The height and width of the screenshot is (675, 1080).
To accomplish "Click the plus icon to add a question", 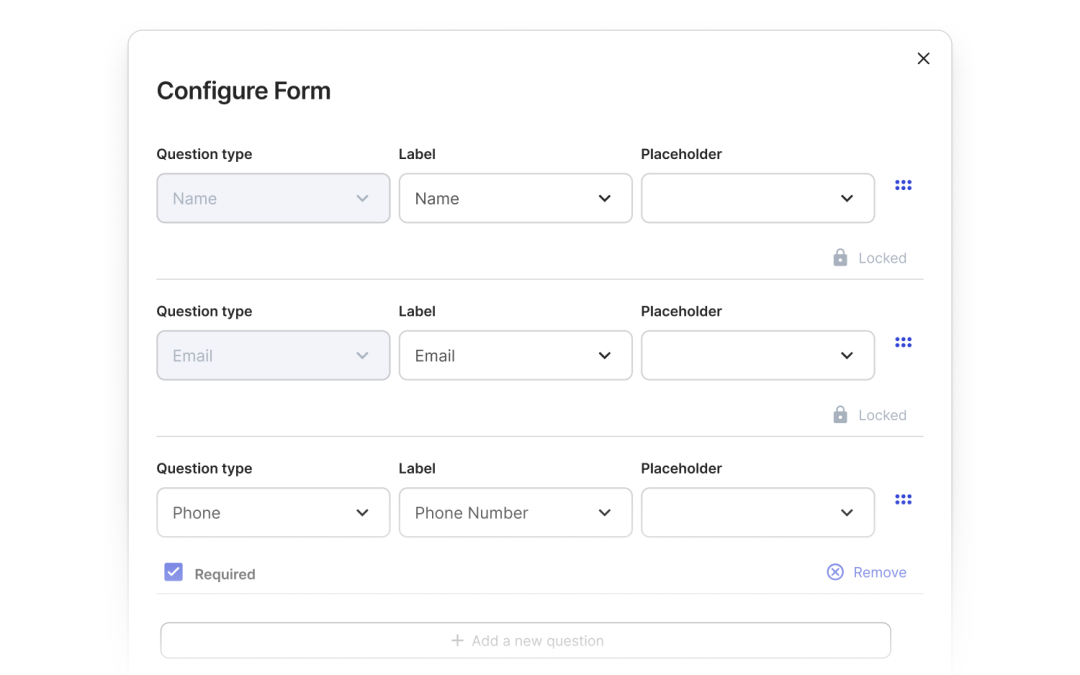I will (457, 640).
